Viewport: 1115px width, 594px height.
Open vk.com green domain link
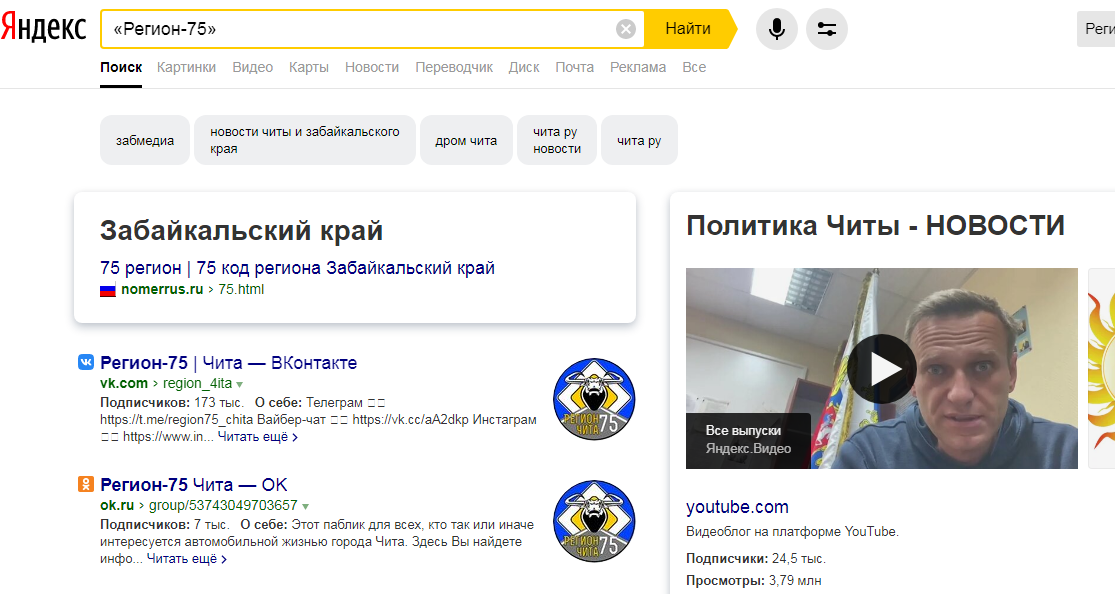(x=124, y=383)
